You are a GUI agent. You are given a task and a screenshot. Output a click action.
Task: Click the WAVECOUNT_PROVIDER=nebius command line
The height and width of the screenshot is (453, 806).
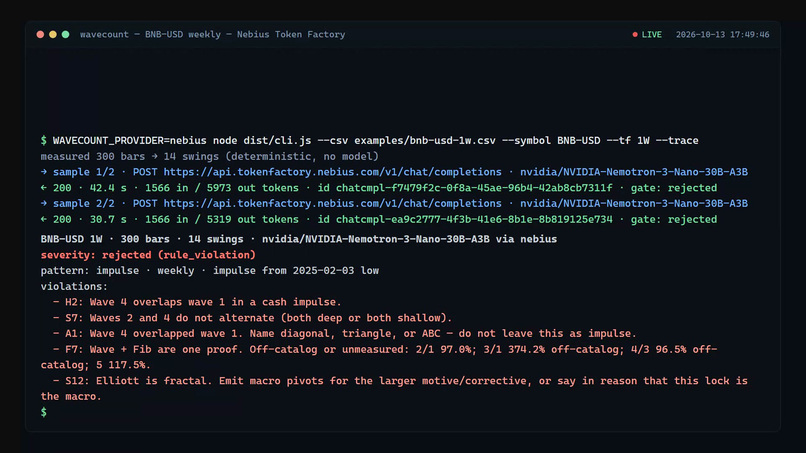pyautogui.click(x=369, y=140)
